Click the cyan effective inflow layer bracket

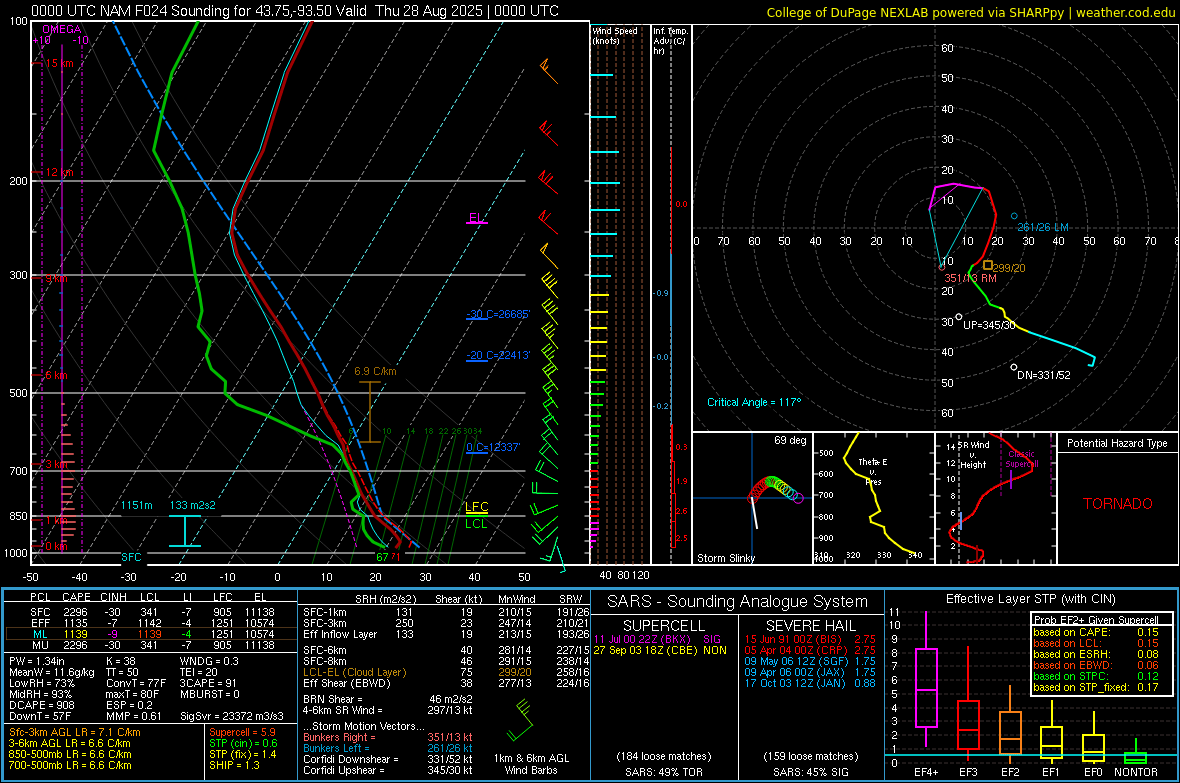coord(184,531)
